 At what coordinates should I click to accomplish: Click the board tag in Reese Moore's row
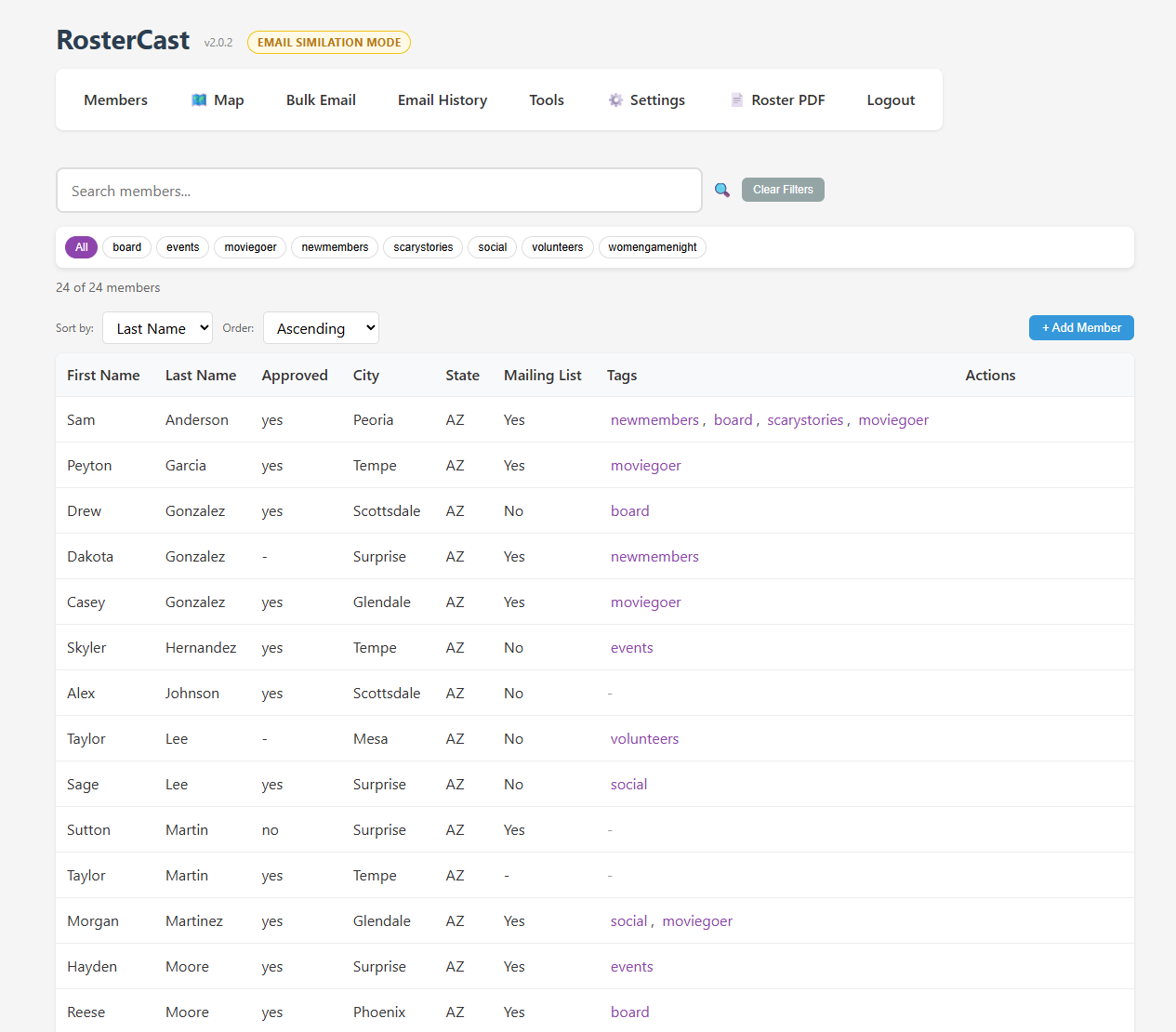pyautogui.click(x=630, y=1012)
